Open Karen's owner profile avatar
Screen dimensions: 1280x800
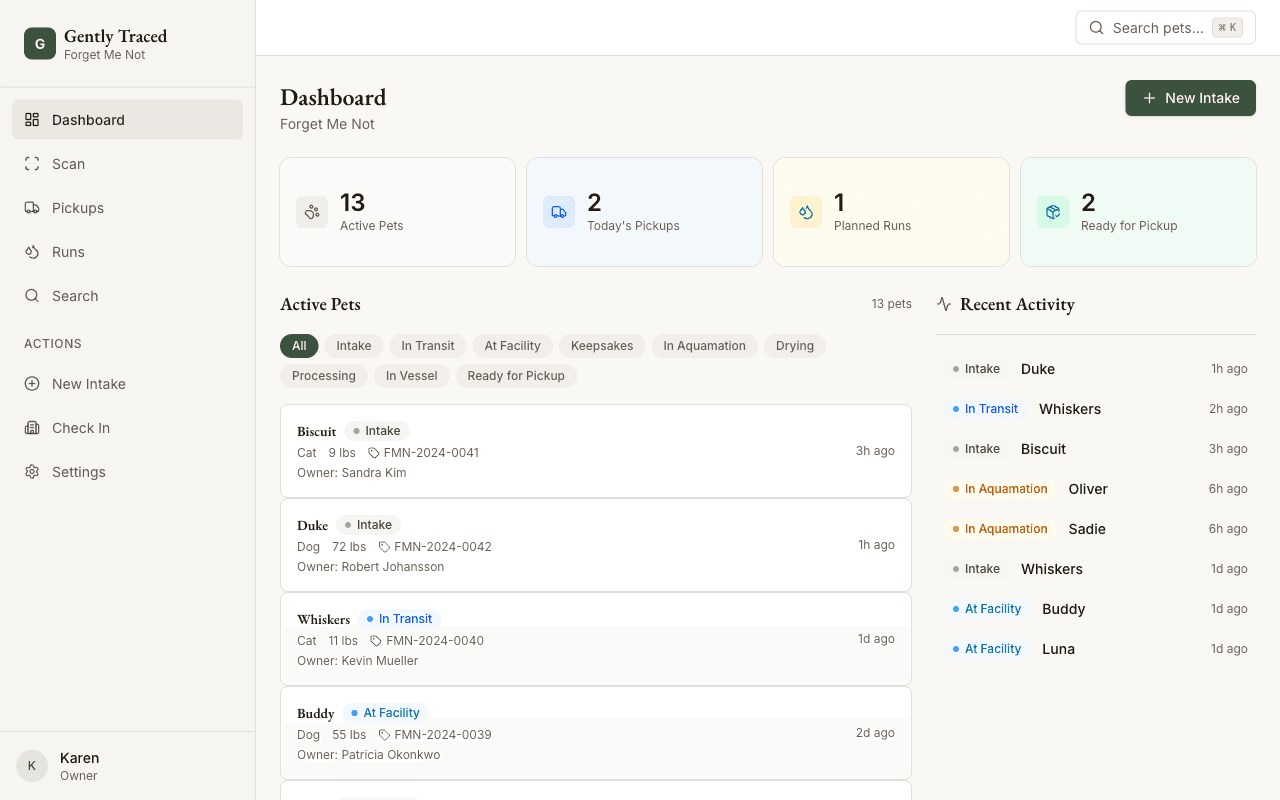(31, 765)
